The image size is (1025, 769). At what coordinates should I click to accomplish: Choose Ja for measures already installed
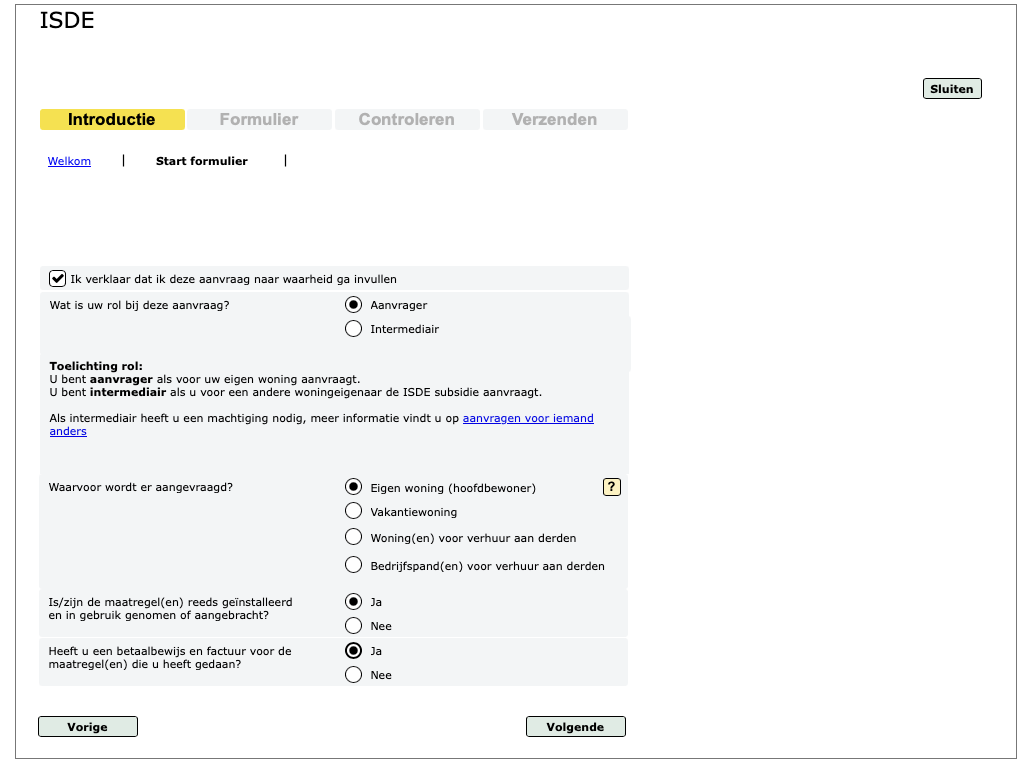[x=353, y=602]
